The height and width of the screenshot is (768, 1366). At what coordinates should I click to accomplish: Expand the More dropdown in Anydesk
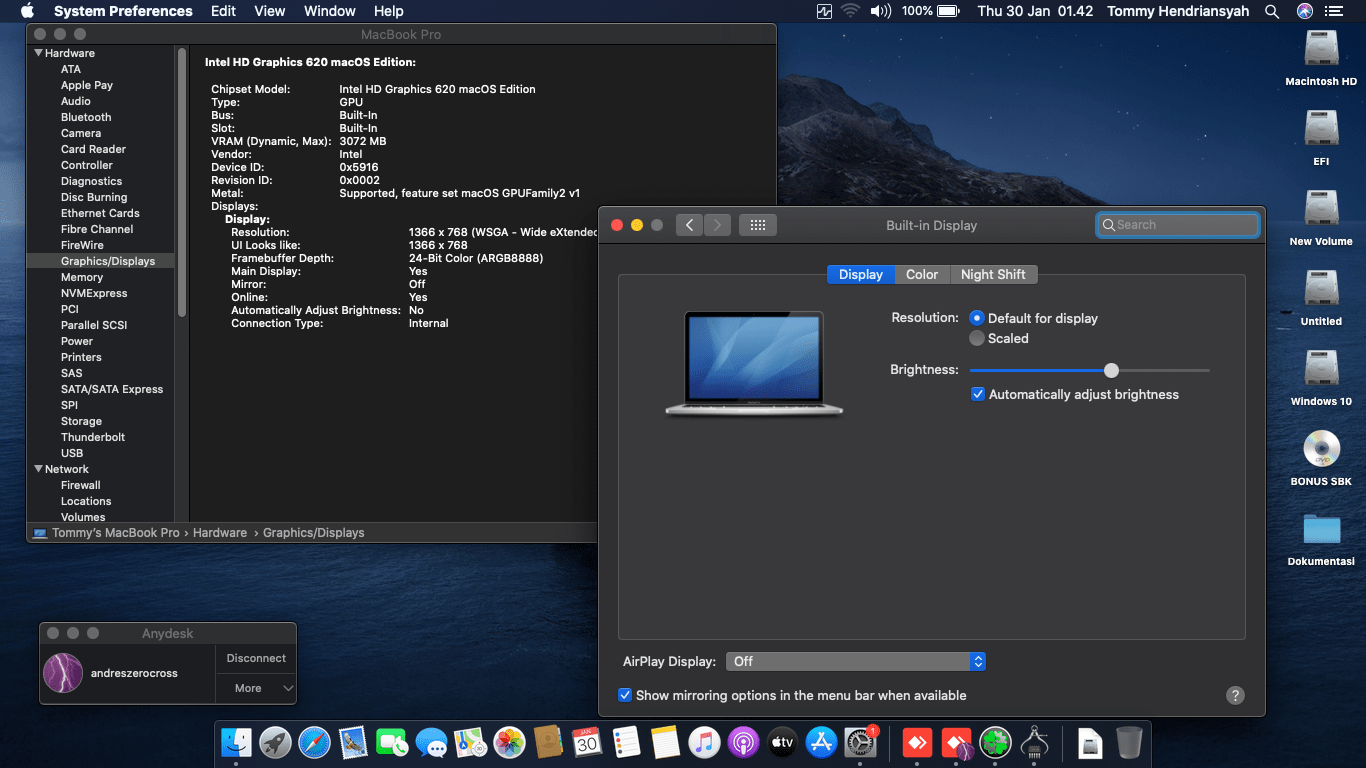coord(256,688)
